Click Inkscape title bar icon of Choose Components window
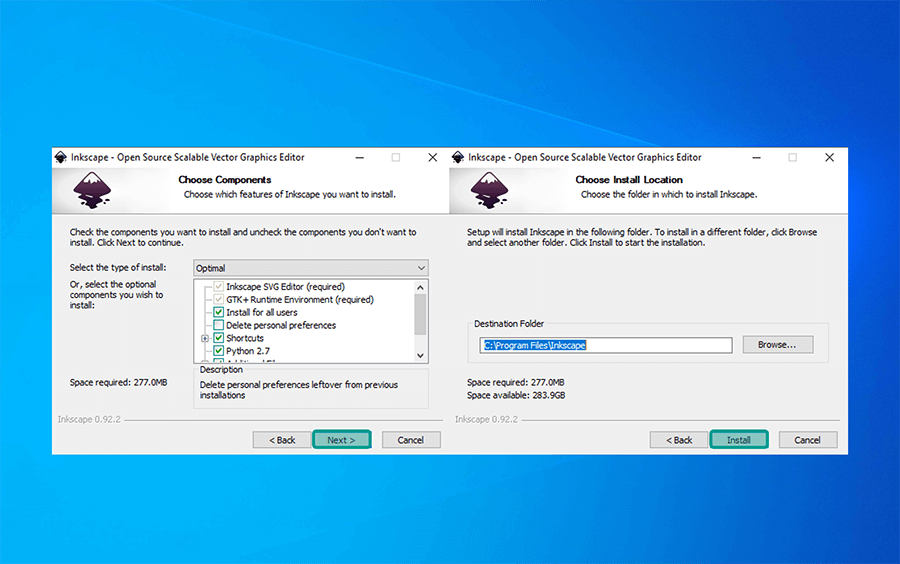 coord(61,157)
